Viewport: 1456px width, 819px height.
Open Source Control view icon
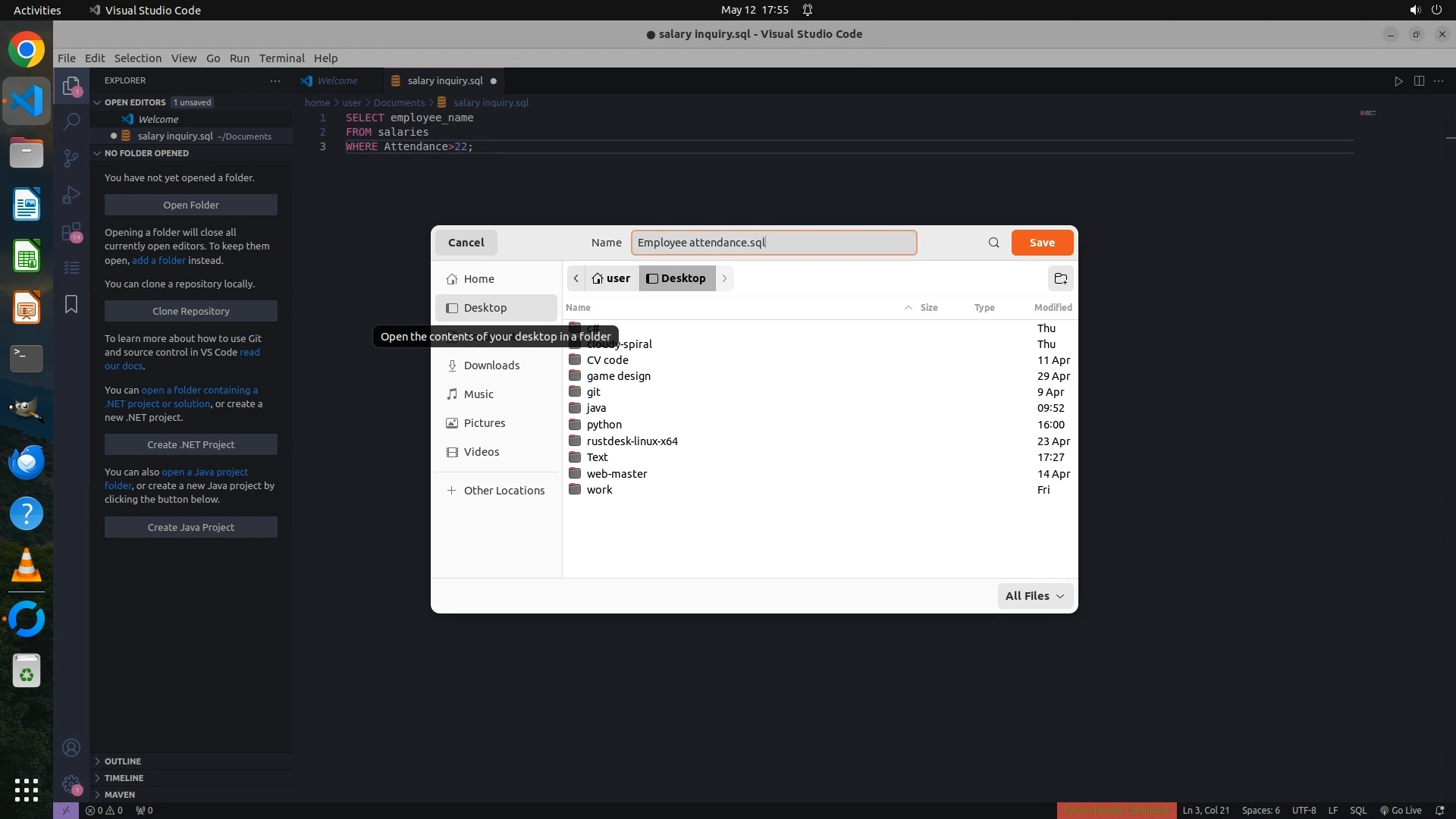pyautogui.click(x=71, y=158)
